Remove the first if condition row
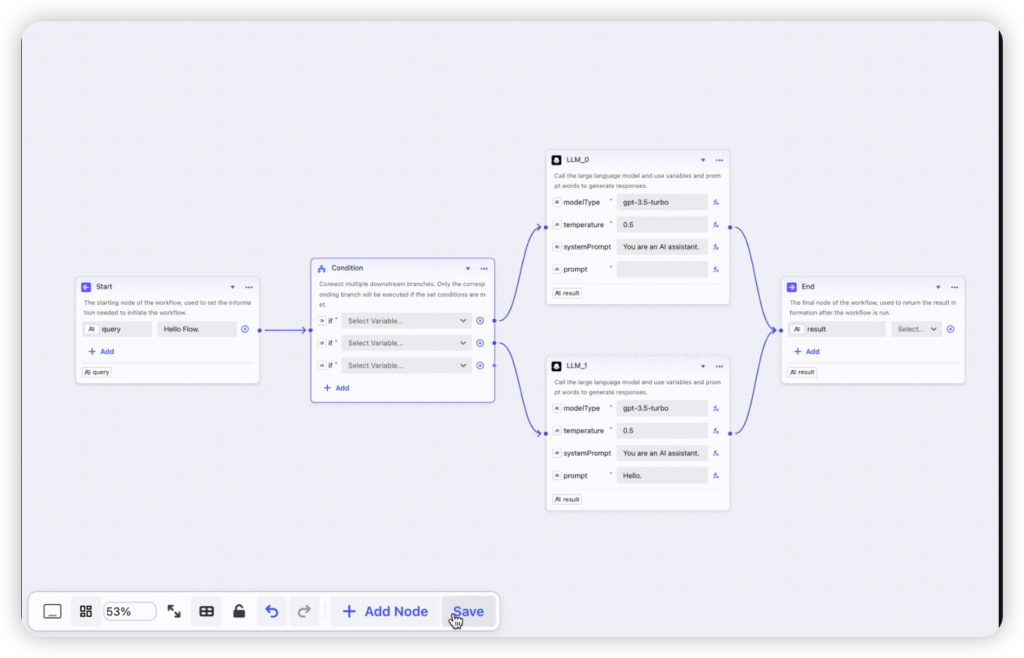The image size is (1024, 658). 480,321
